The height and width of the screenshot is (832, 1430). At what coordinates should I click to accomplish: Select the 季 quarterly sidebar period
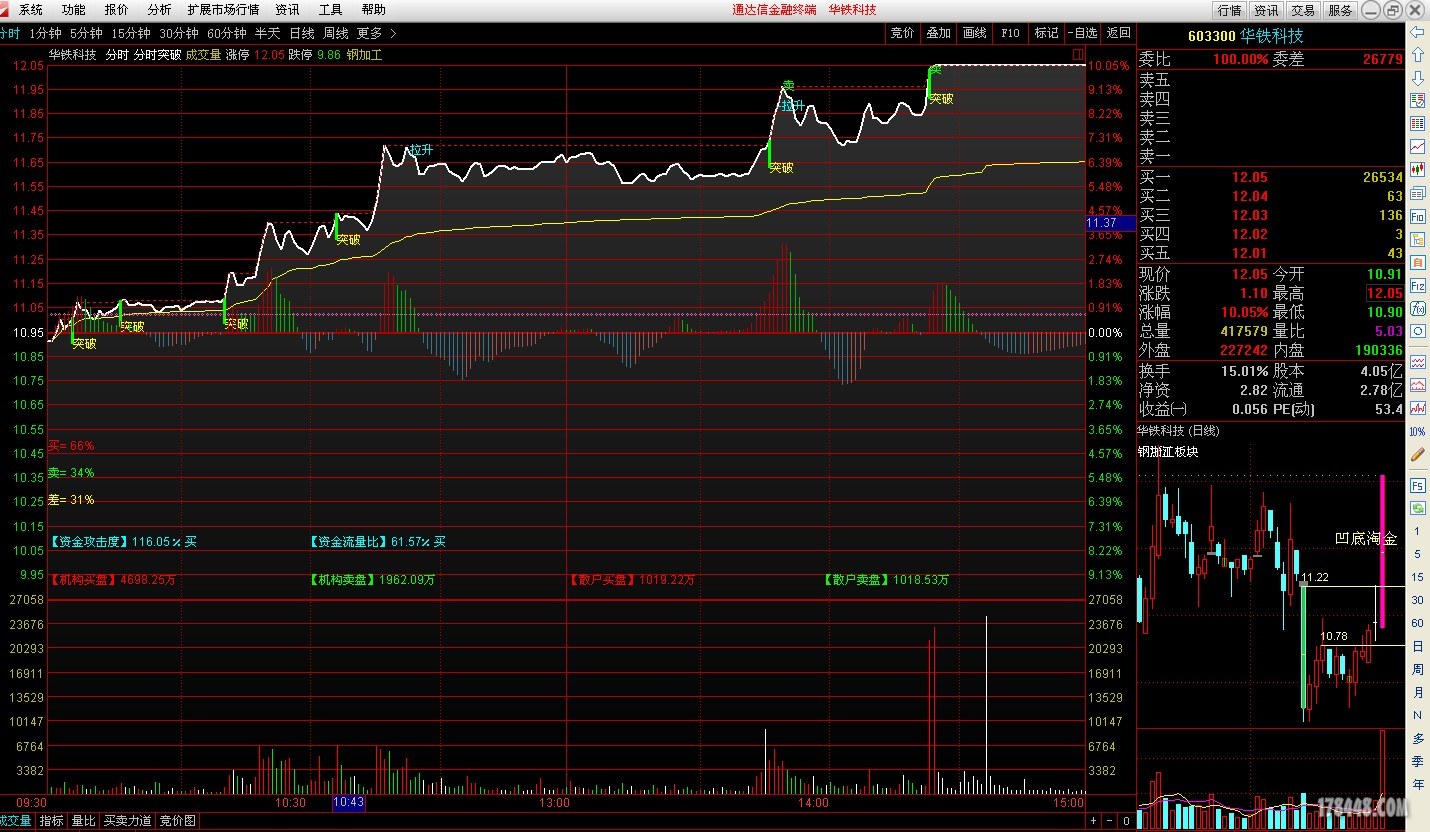click(1417, 761)
